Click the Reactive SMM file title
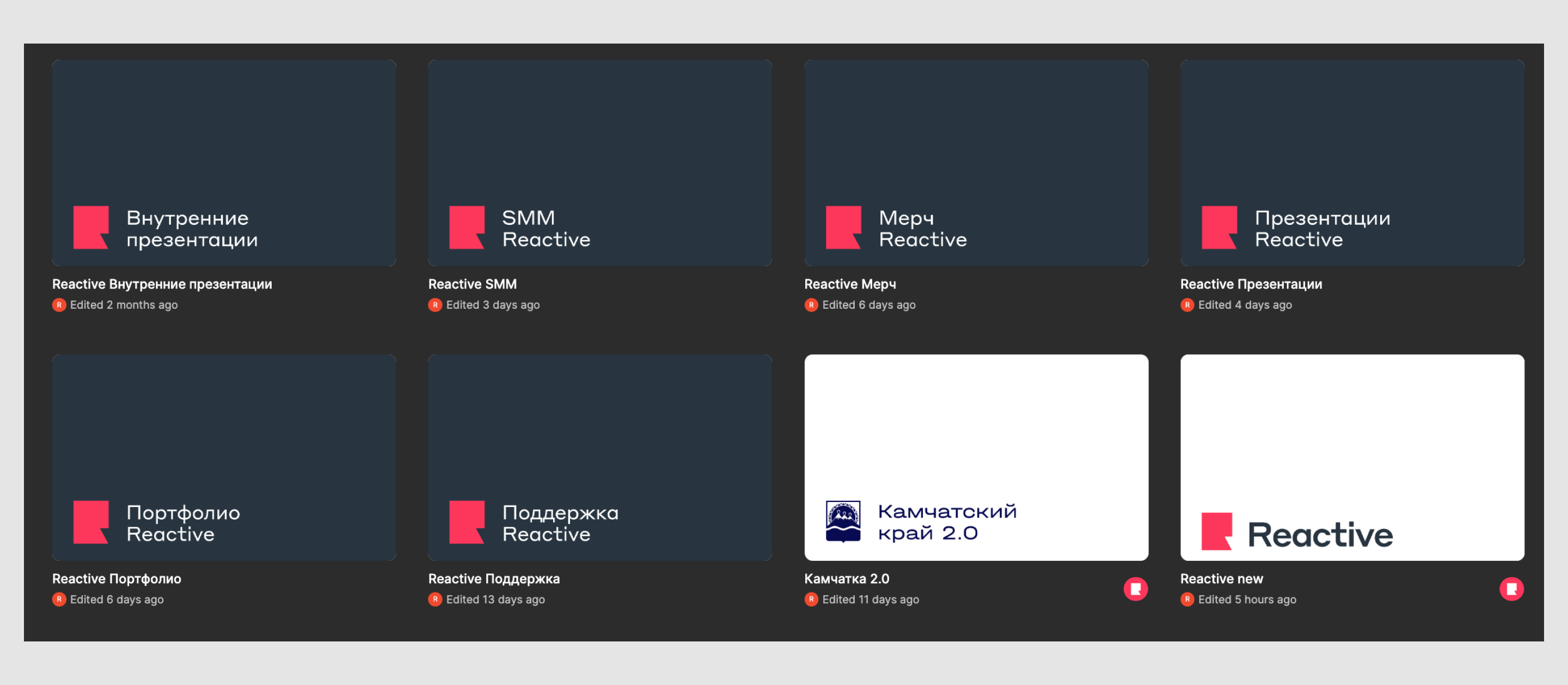 [x=473, y=284]
